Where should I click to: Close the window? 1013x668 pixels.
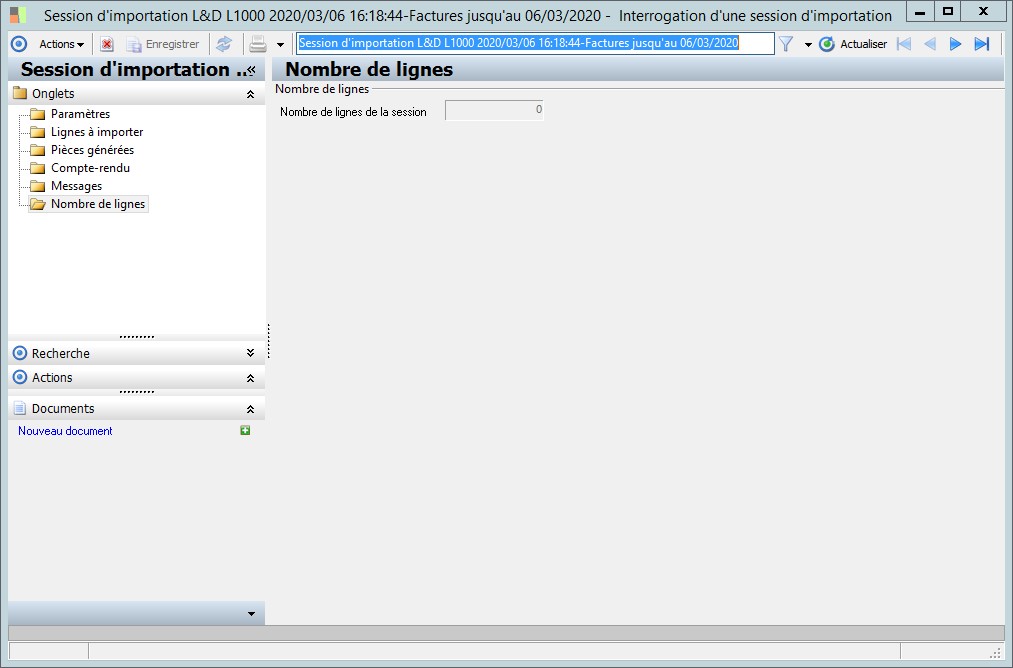click(984, 12)
